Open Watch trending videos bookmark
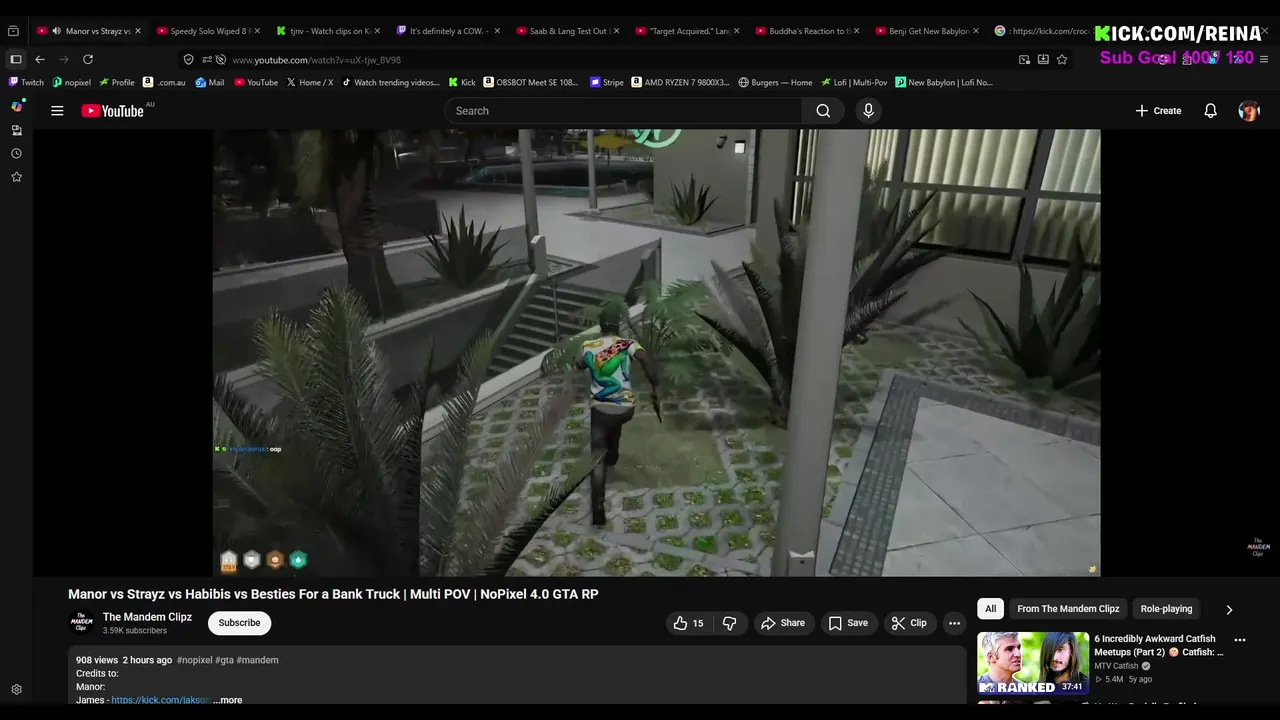The width and height of the screenshot is (1280, 720). [x=390, y=82]
